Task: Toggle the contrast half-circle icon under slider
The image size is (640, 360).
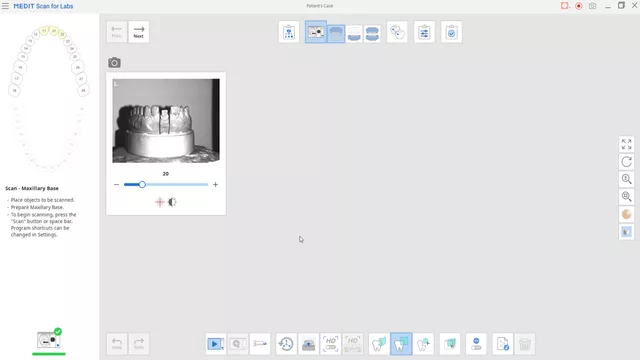Action: coord(172,202)
